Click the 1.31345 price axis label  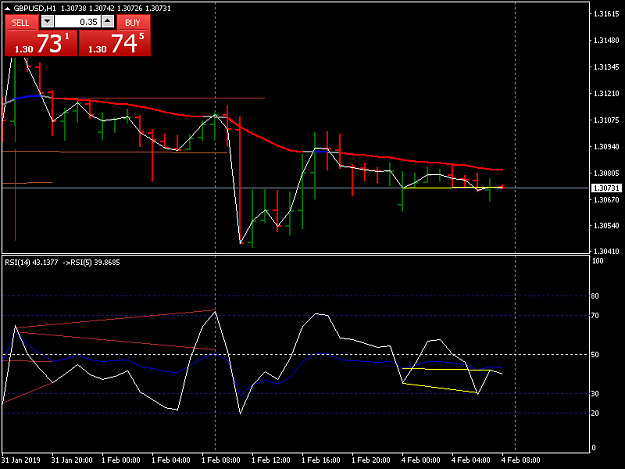click(606, 67)
